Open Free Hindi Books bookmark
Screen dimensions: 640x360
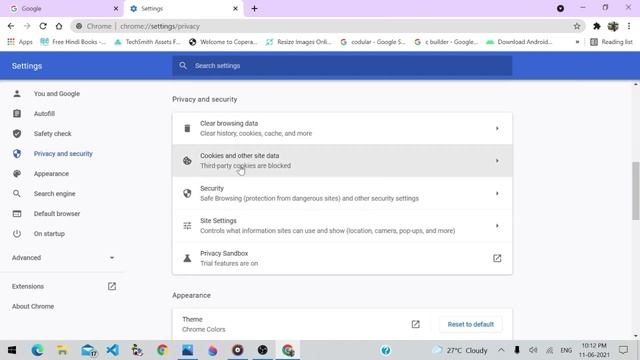coord(73,42)
